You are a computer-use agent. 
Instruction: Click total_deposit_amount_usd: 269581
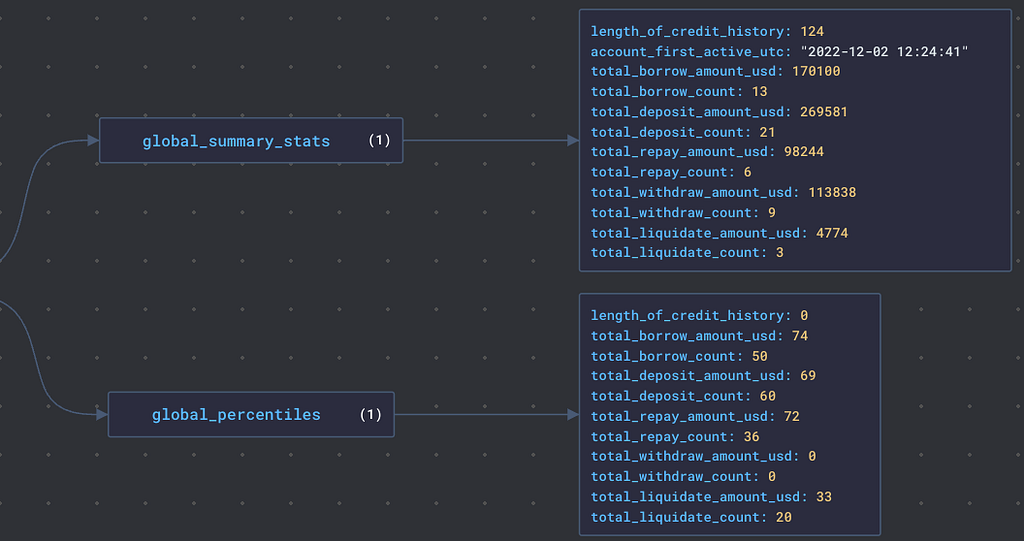[x=719, y=112]
